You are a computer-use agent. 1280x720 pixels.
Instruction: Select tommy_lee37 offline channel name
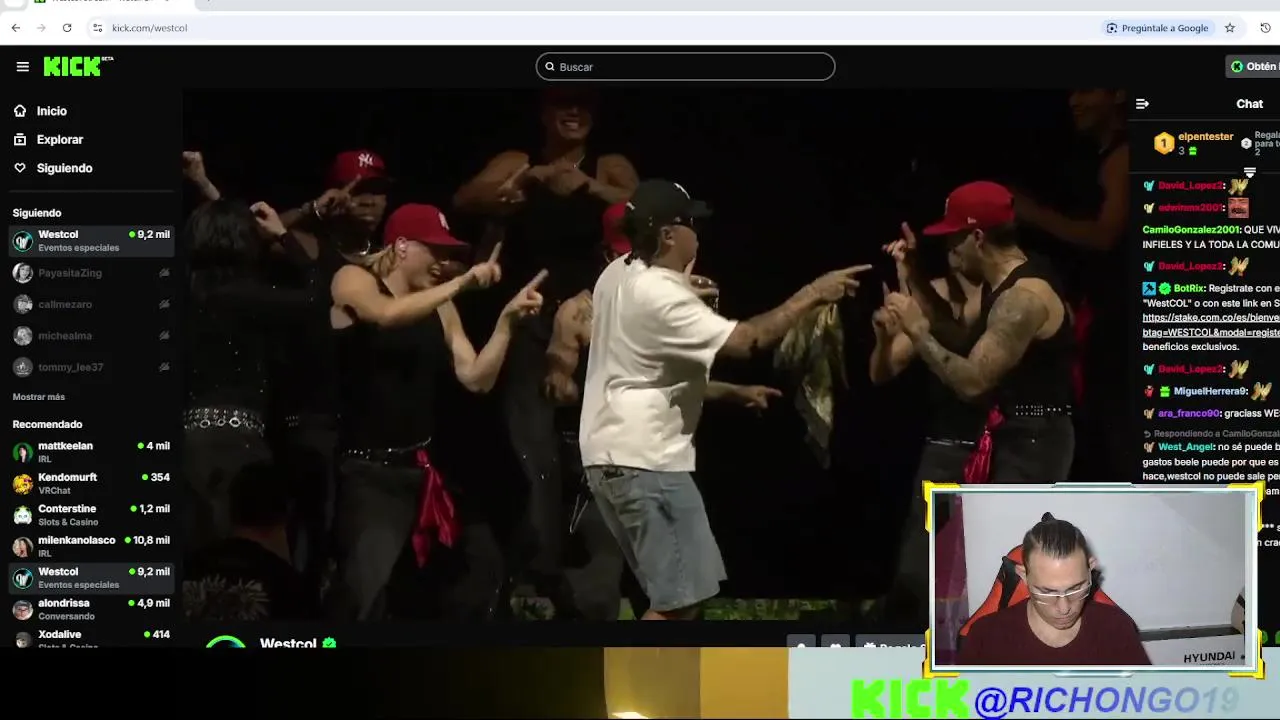(x=71, y=367)
